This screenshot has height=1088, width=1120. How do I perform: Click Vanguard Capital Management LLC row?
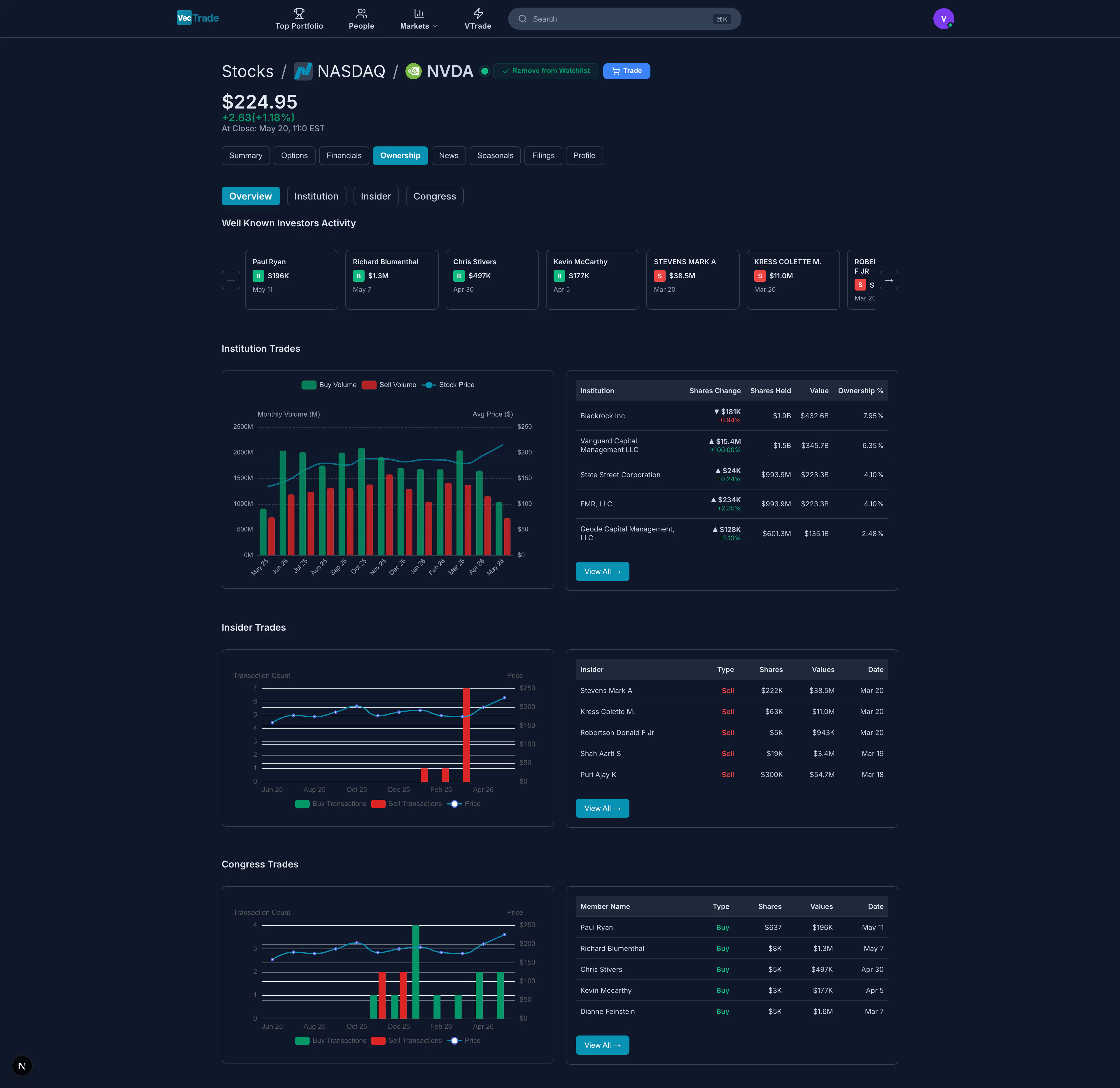[x=731, y=445]
